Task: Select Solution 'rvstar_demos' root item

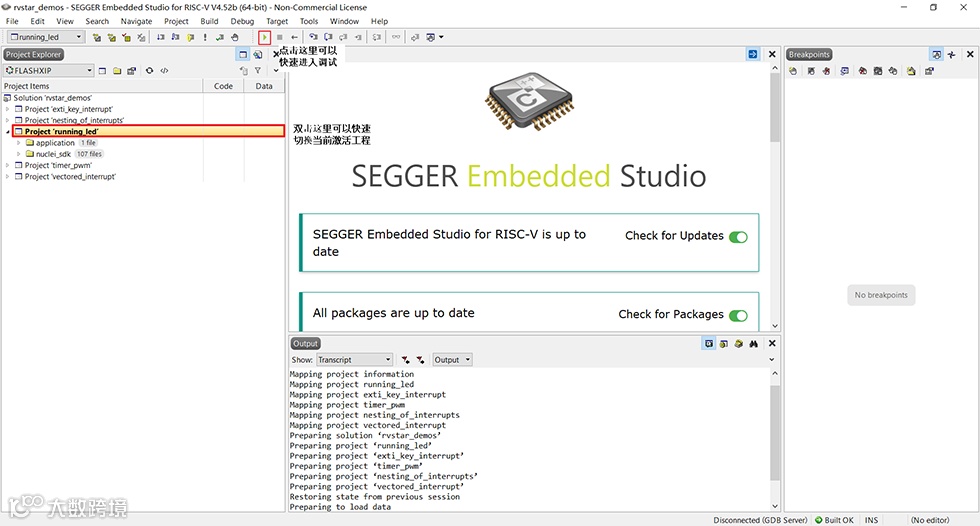Action: pyautogui.click(x=52, y=98)
